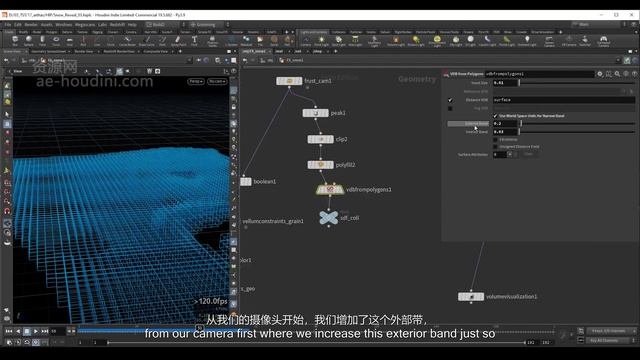The height and width of the screenshot is (360, 640).
Task: Select the Point Light shelf tool
Action: point(322,40)
